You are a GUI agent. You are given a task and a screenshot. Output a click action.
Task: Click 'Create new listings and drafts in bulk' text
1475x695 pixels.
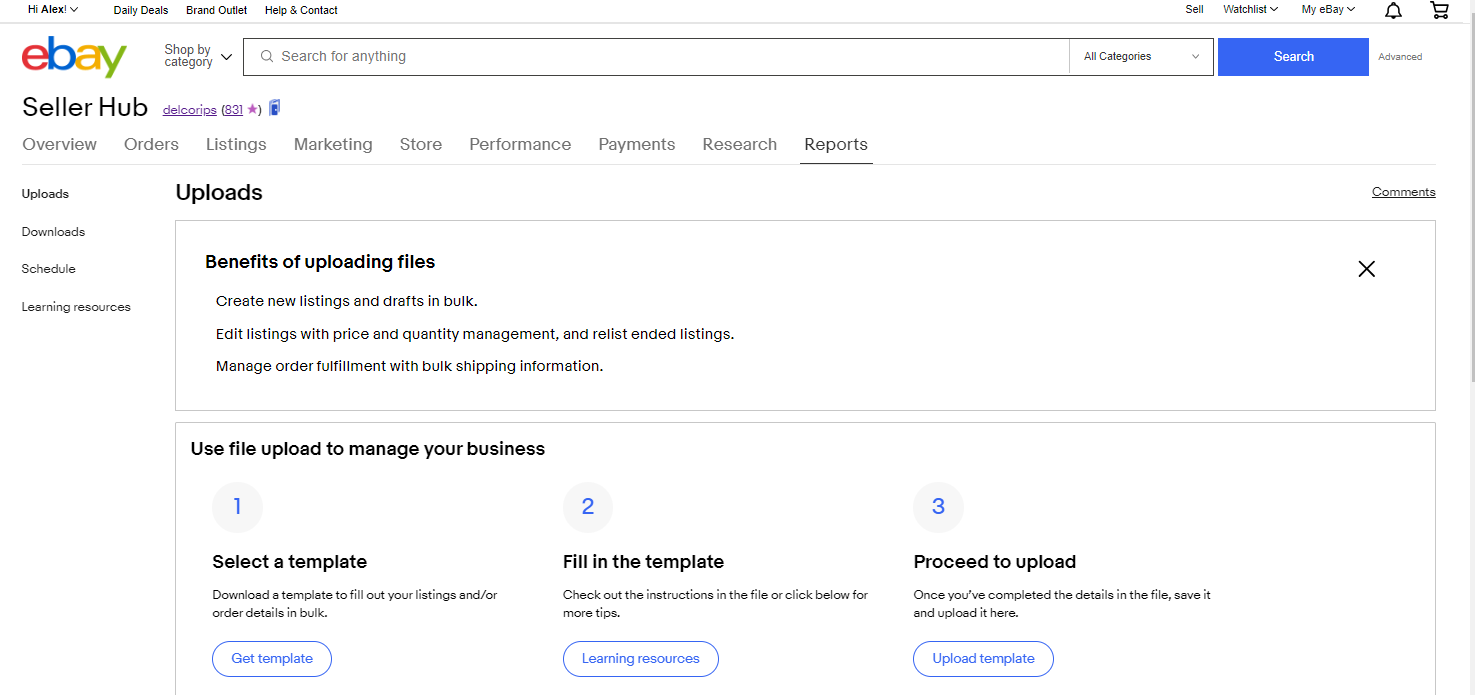347,301
